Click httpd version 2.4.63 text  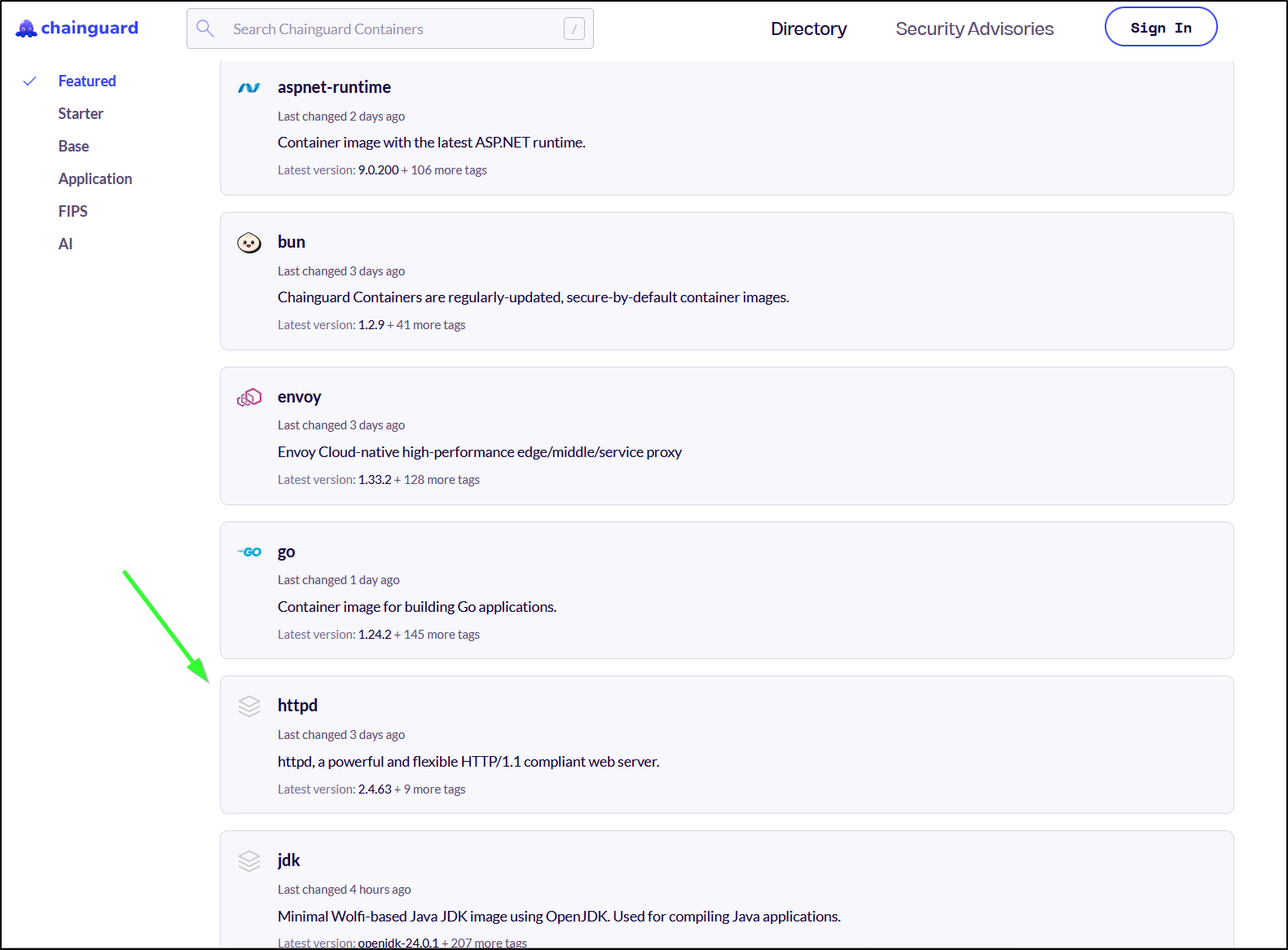[375, 789]
